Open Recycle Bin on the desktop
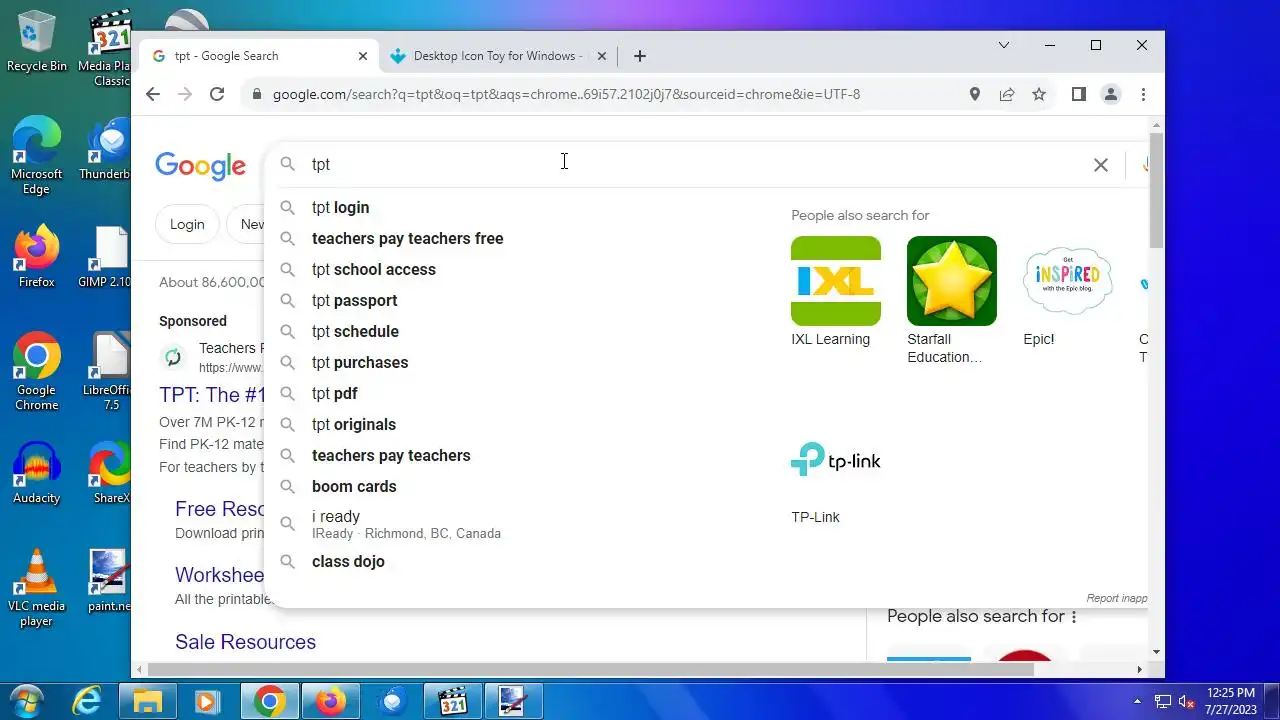 37,41
